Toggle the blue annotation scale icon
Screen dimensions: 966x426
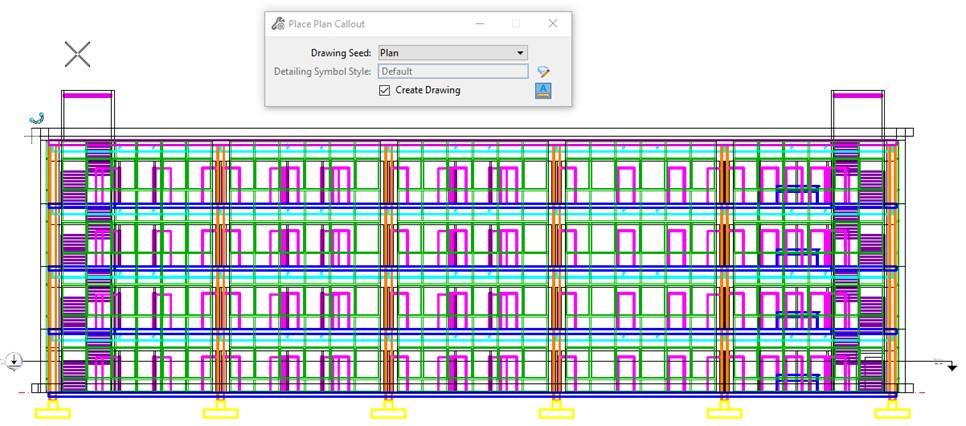(543, 91)
